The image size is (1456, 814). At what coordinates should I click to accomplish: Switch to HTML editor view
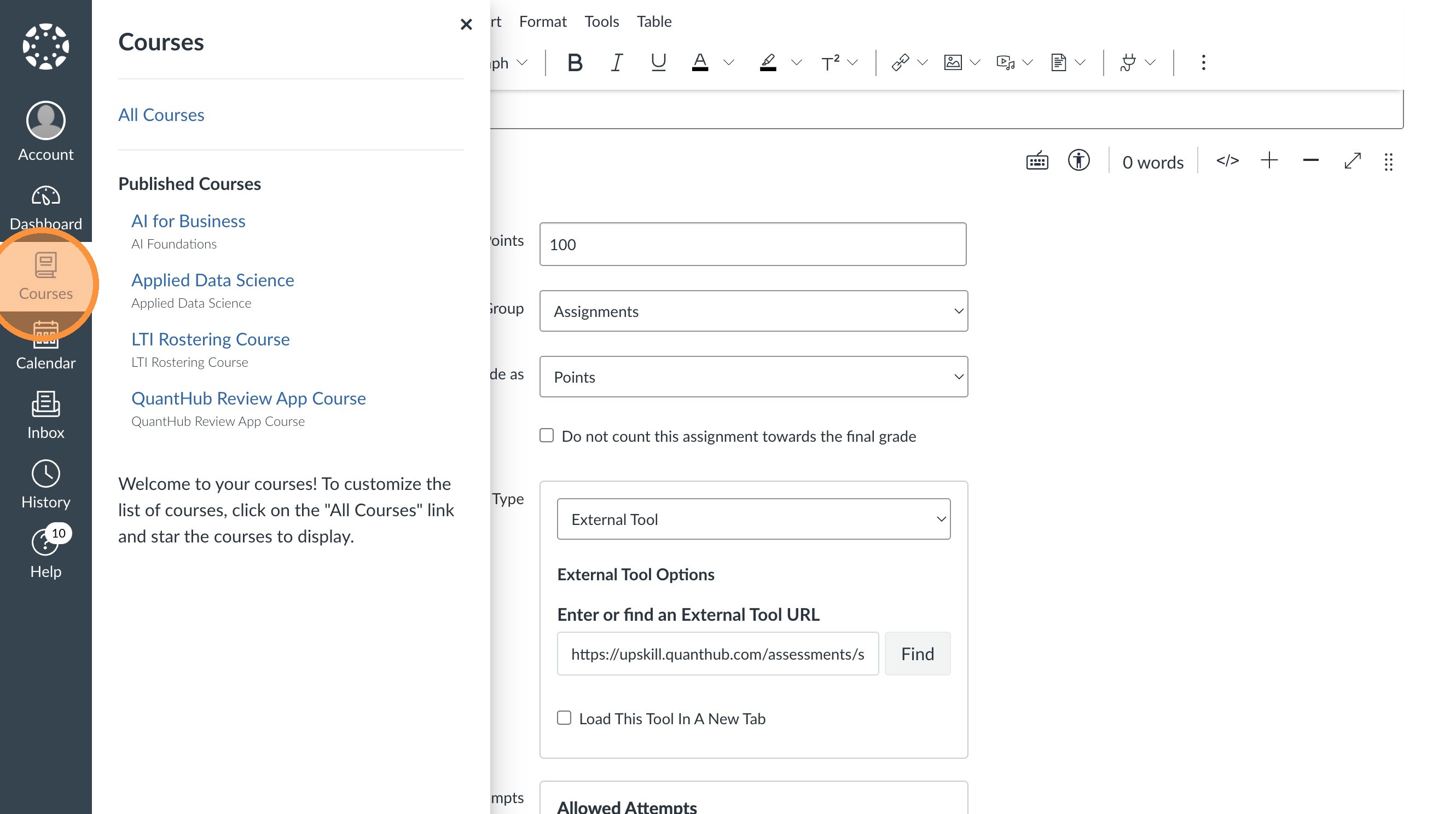(1227, 161)
